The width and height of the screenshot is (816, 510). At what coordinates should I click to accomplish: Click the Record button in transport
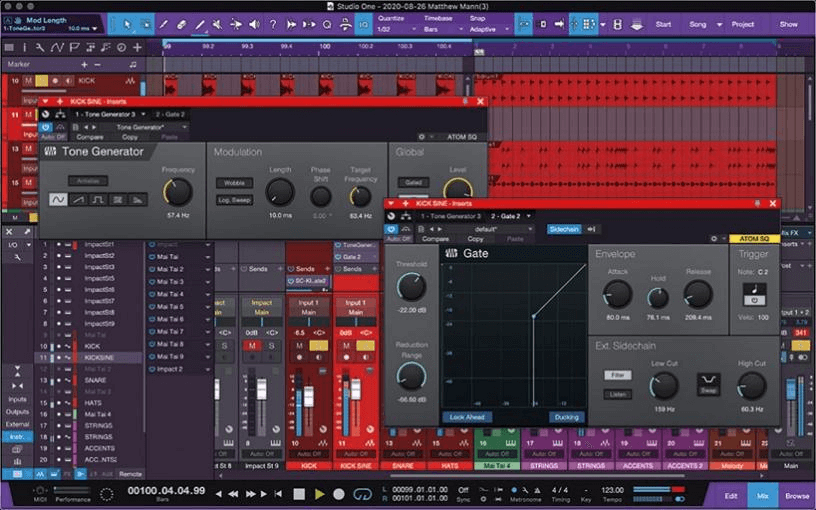339,494
